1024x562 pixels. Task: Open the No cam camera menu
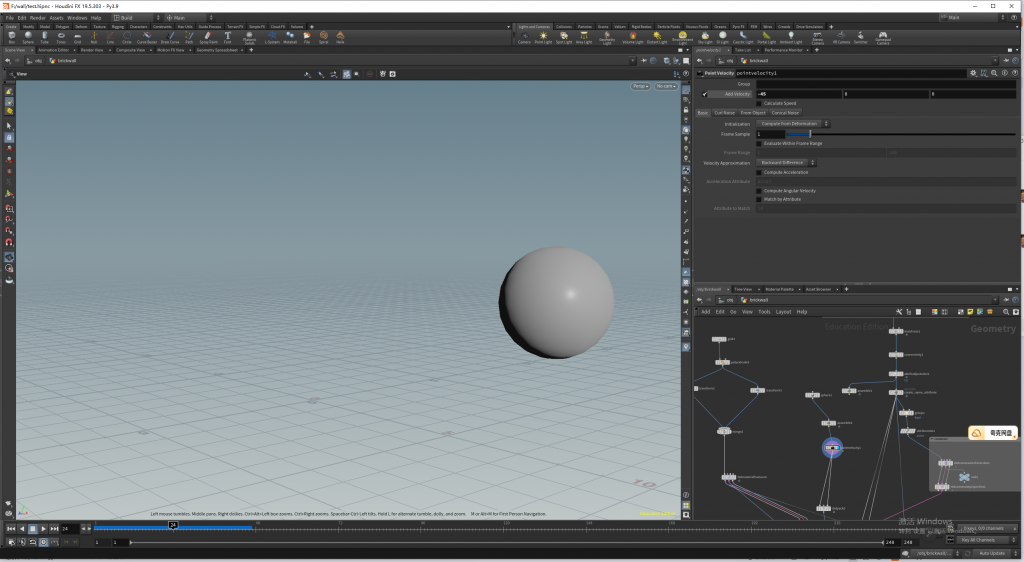pos(666,86)
